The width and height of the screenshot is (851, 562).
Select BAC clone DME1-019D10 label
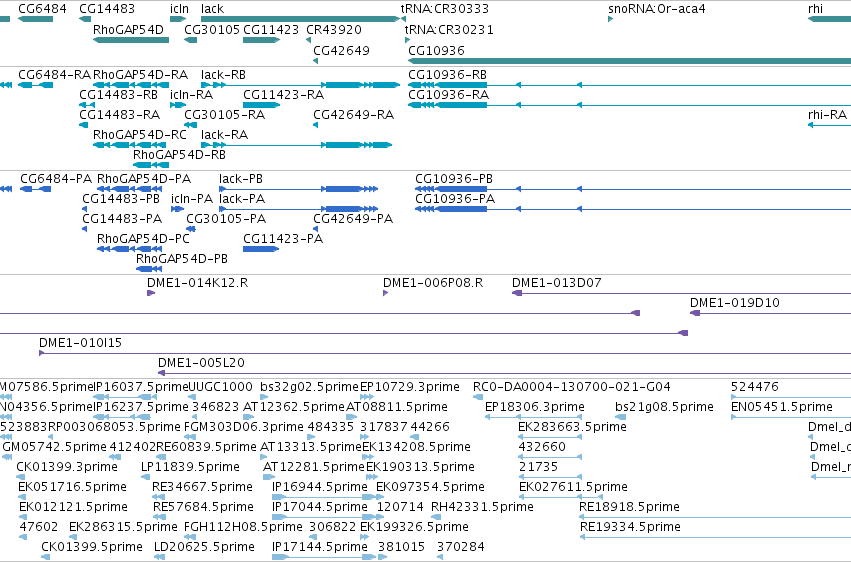point(735,303)
